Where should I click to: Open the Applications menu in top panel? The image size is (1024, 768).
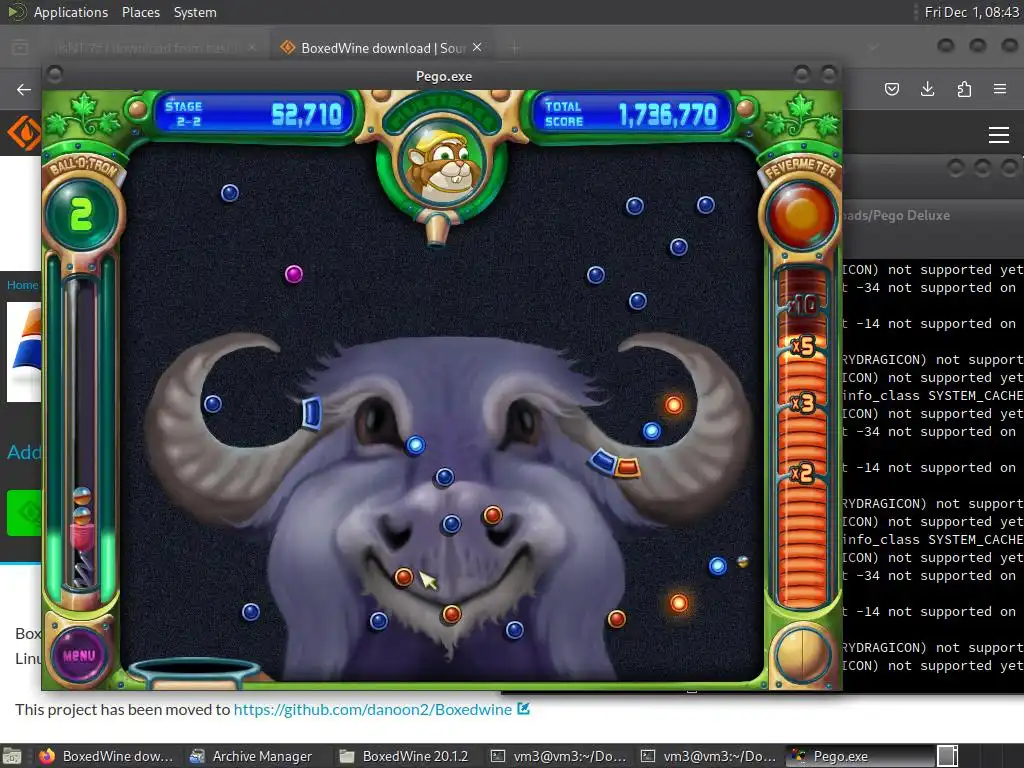click(x=71, y=12)
